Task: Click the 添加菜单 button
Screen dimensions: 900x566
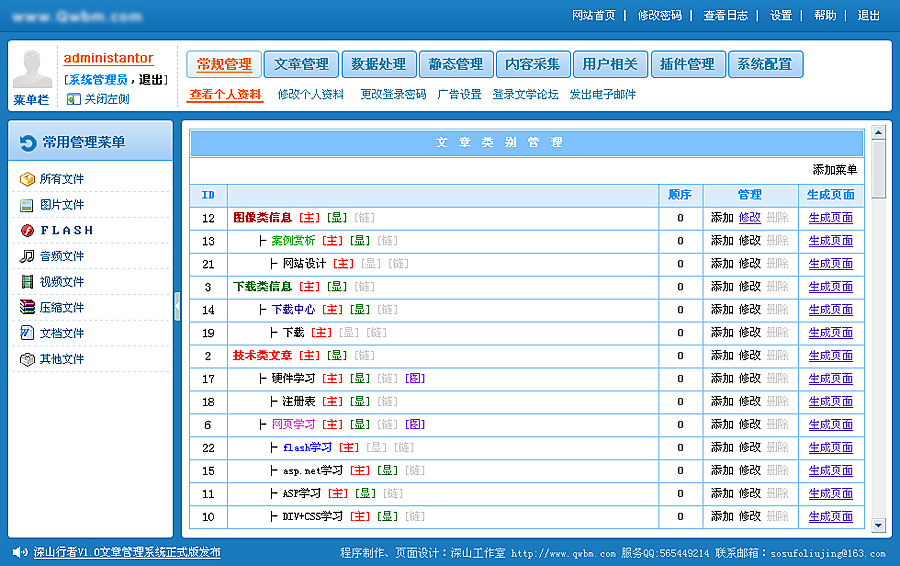Action: [834, 170]
